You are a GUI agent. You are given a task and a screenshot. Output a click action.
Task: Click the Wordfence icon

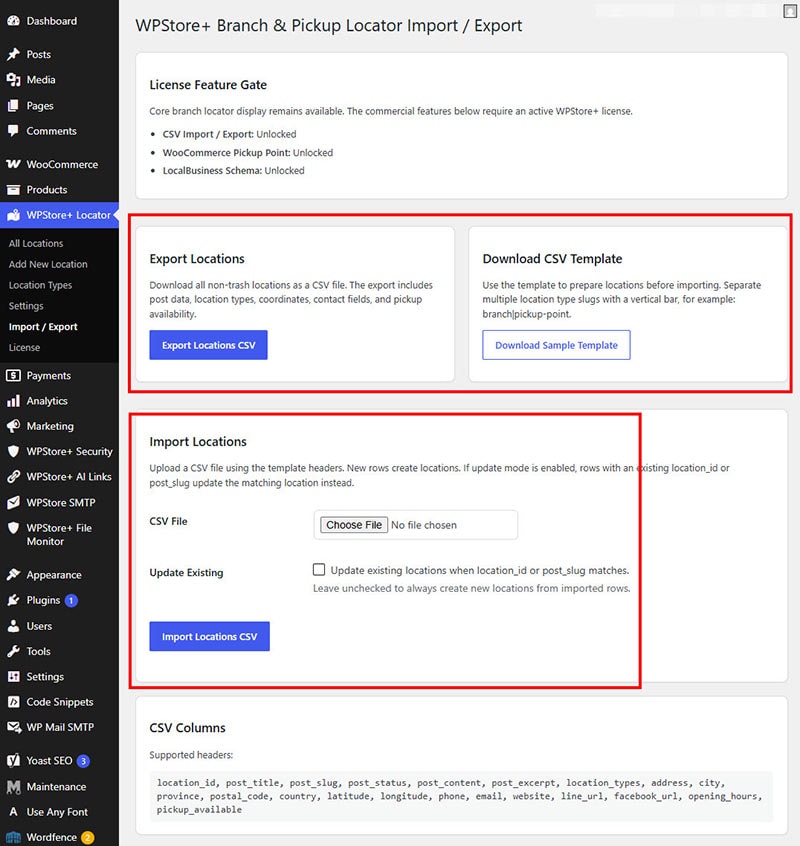click(13, 837)
